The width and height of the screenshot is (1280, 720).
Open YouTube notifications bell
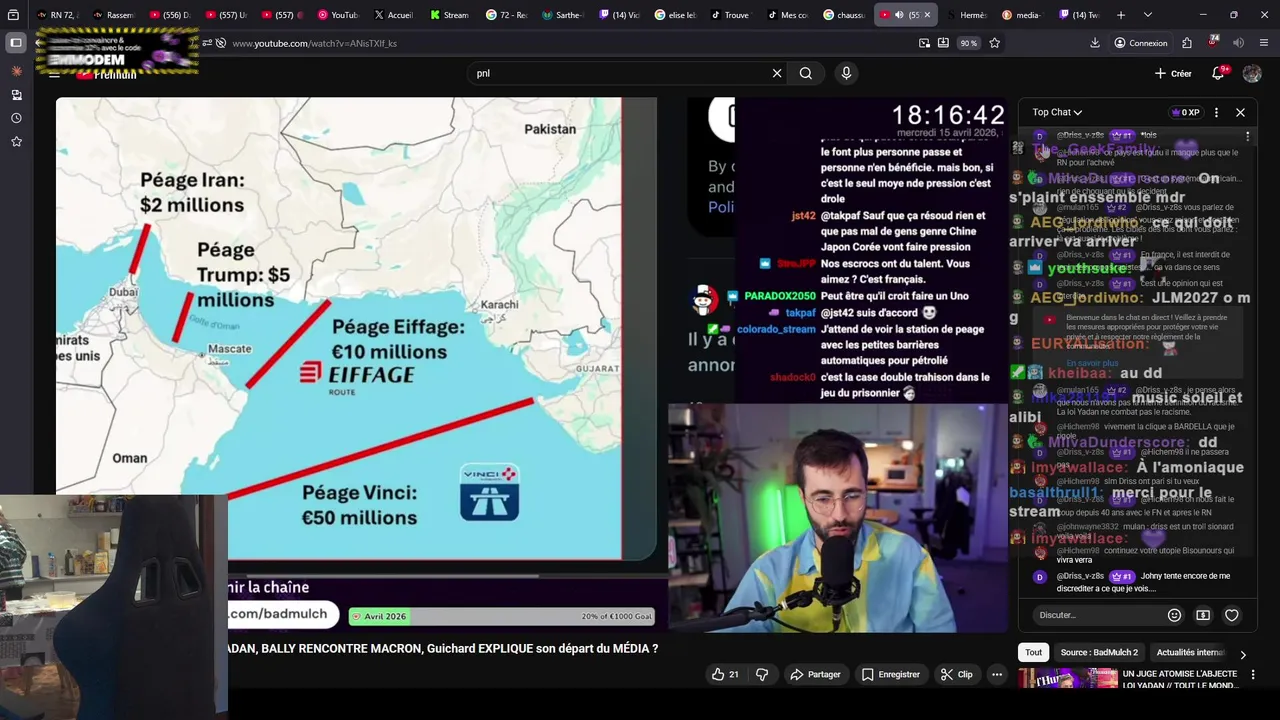pyautogui.click(x=1218, y=73)
